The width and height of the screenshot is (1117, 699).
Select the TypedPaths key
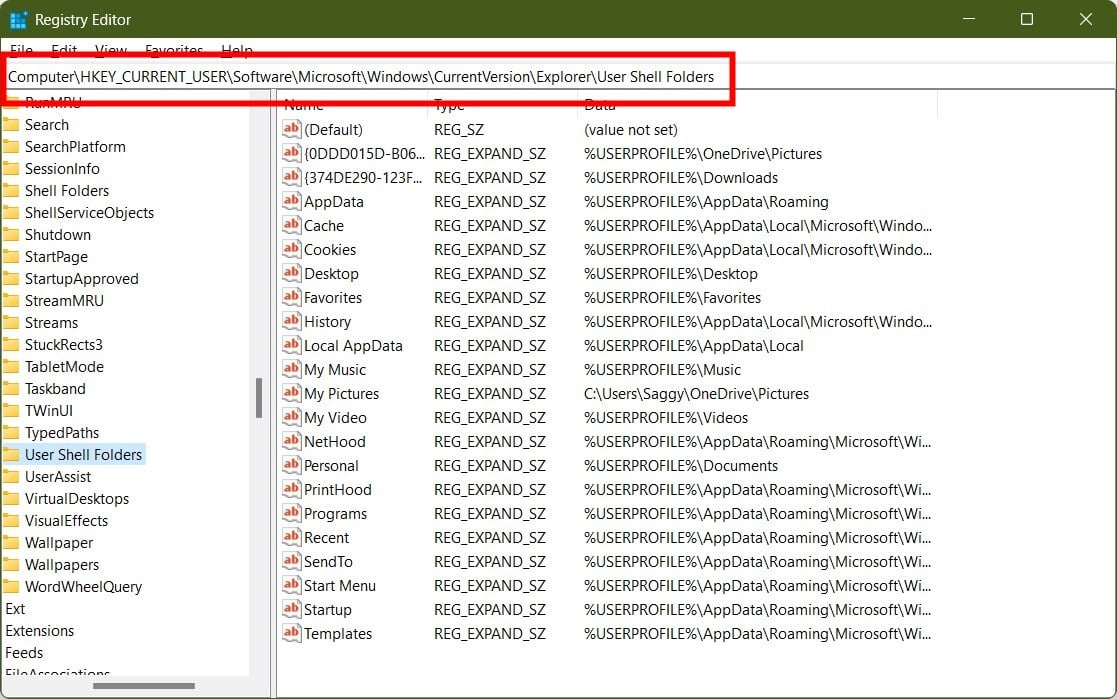(61, 433)
